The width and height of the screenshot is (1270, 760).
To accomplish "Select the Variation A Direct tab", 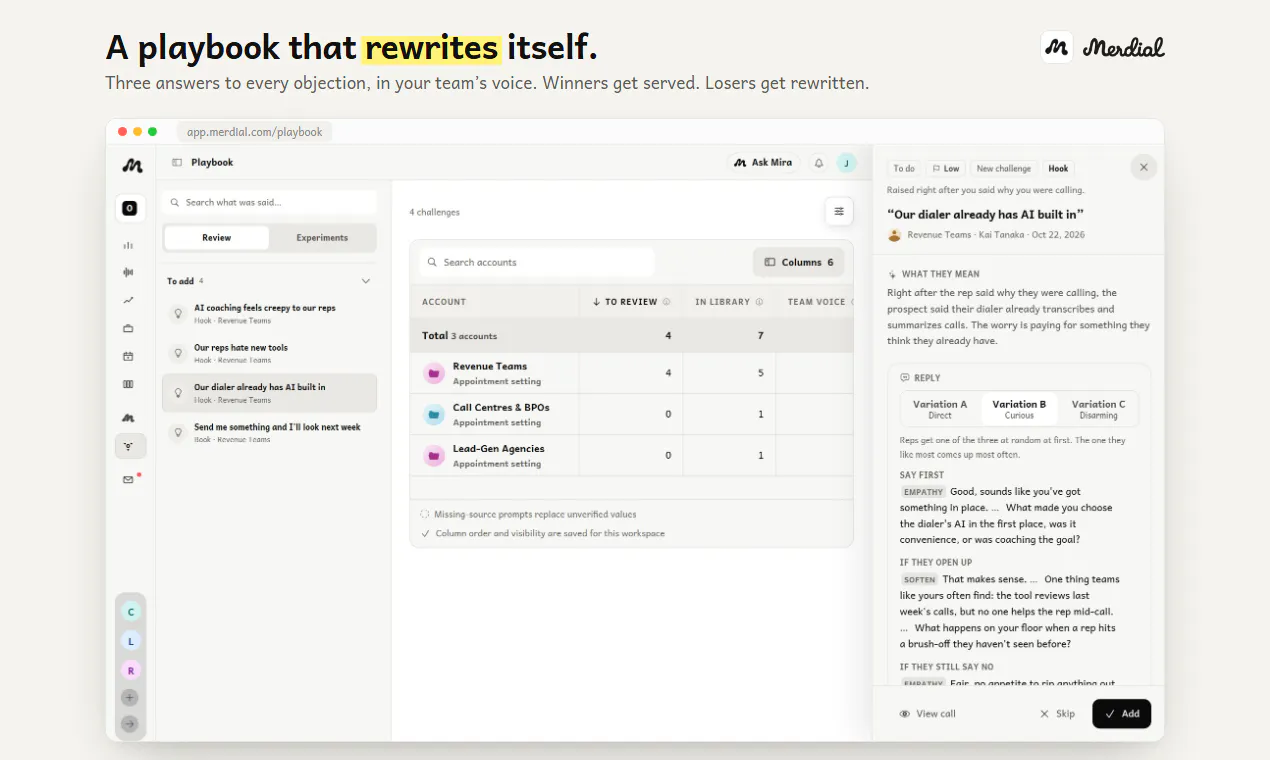I will pyautogui.click(x=940, y=409).
